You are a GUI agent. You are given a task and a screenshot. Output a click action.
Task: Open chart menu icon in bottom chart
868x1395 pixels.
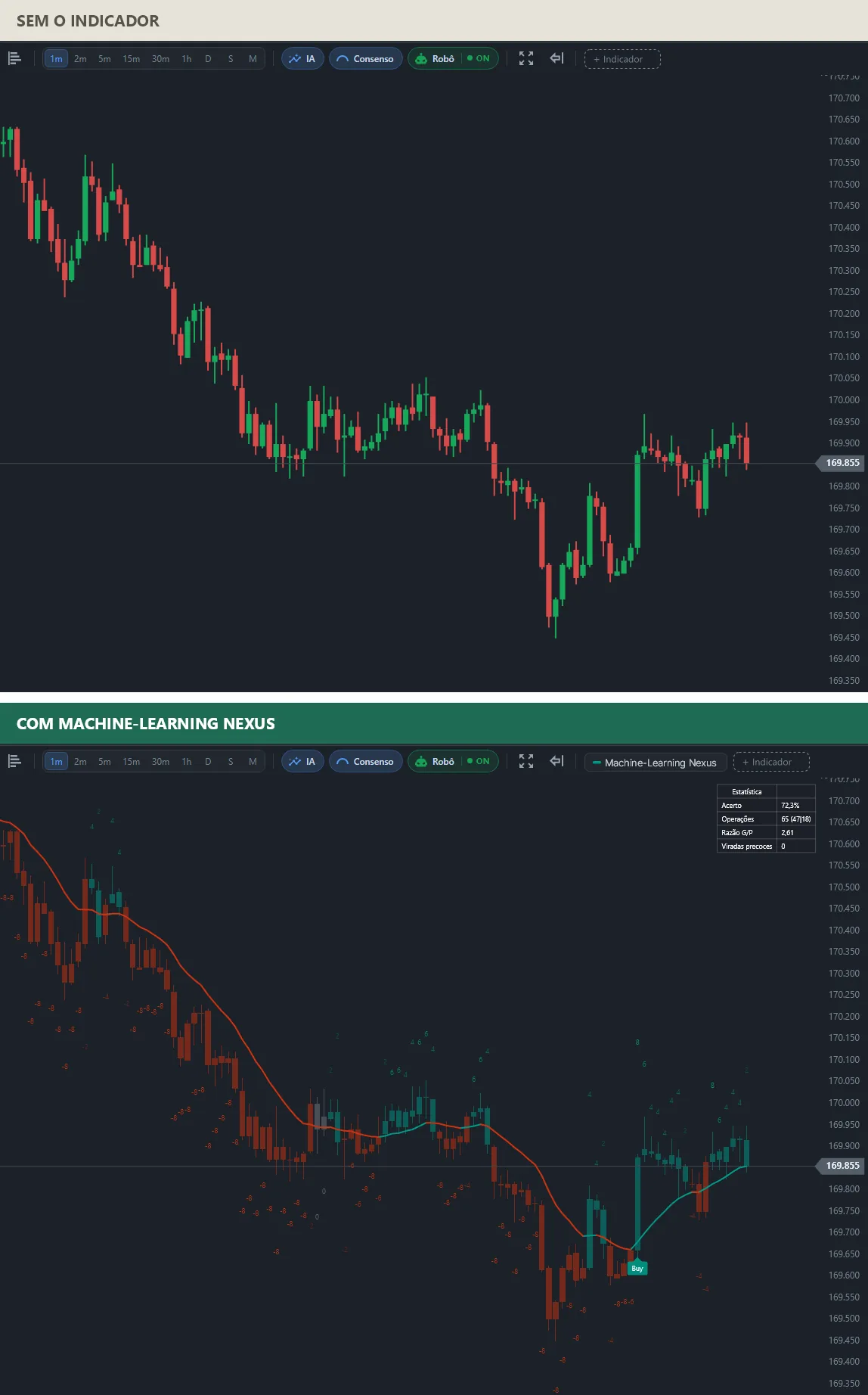tap(14, 761)
